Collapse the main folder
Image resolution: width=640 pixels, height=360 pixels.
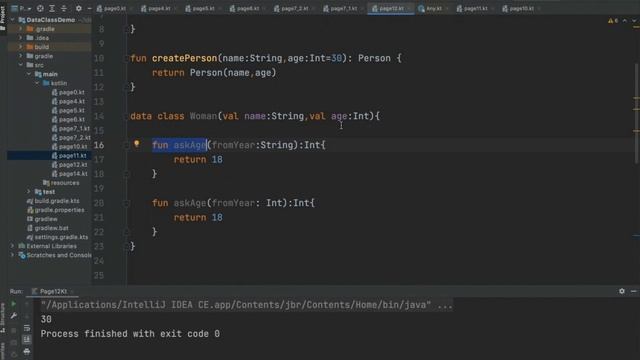click(29, 74)
